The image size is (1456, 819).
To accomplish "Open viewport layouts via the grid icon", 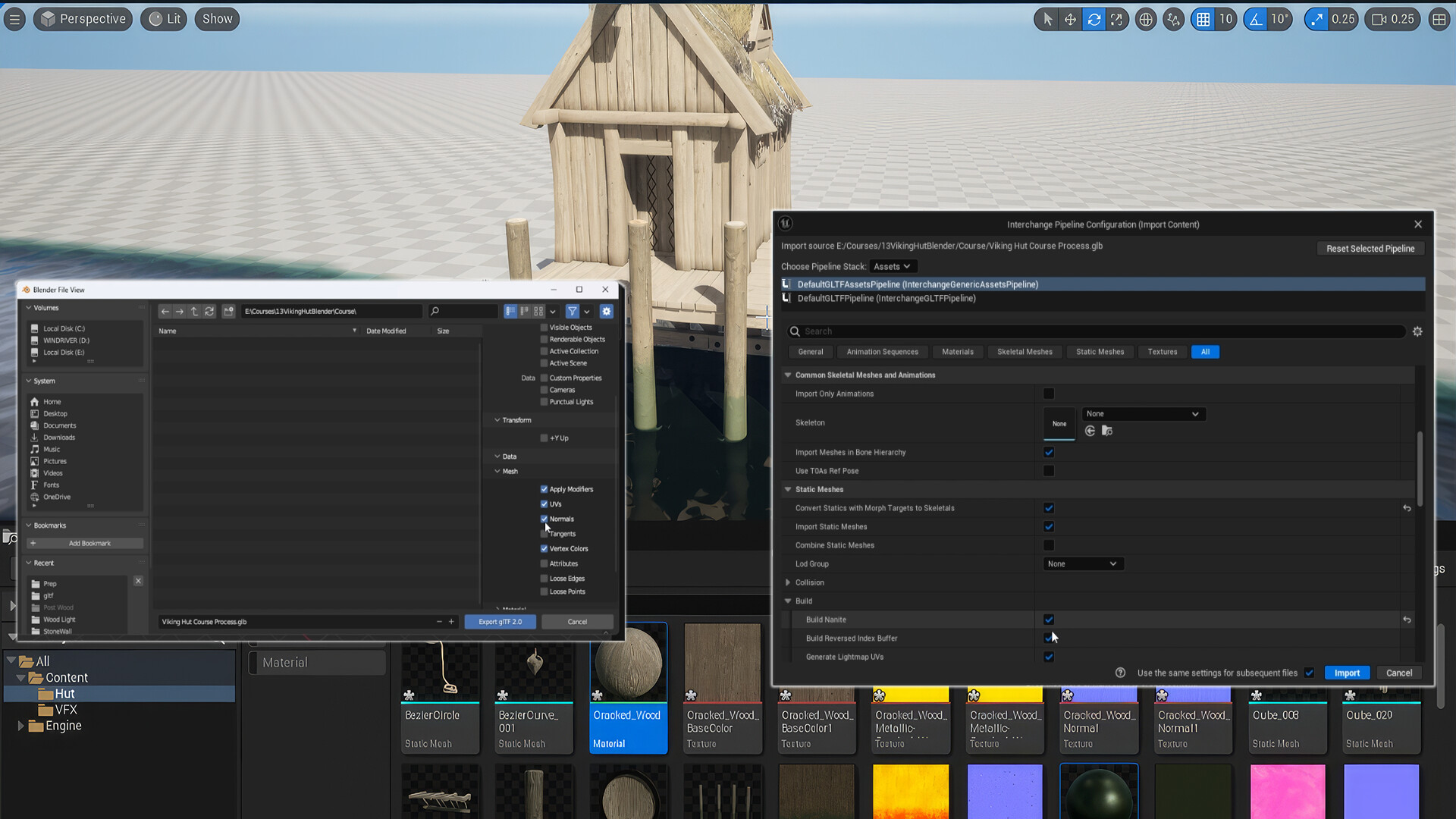I will point(1439,19).
